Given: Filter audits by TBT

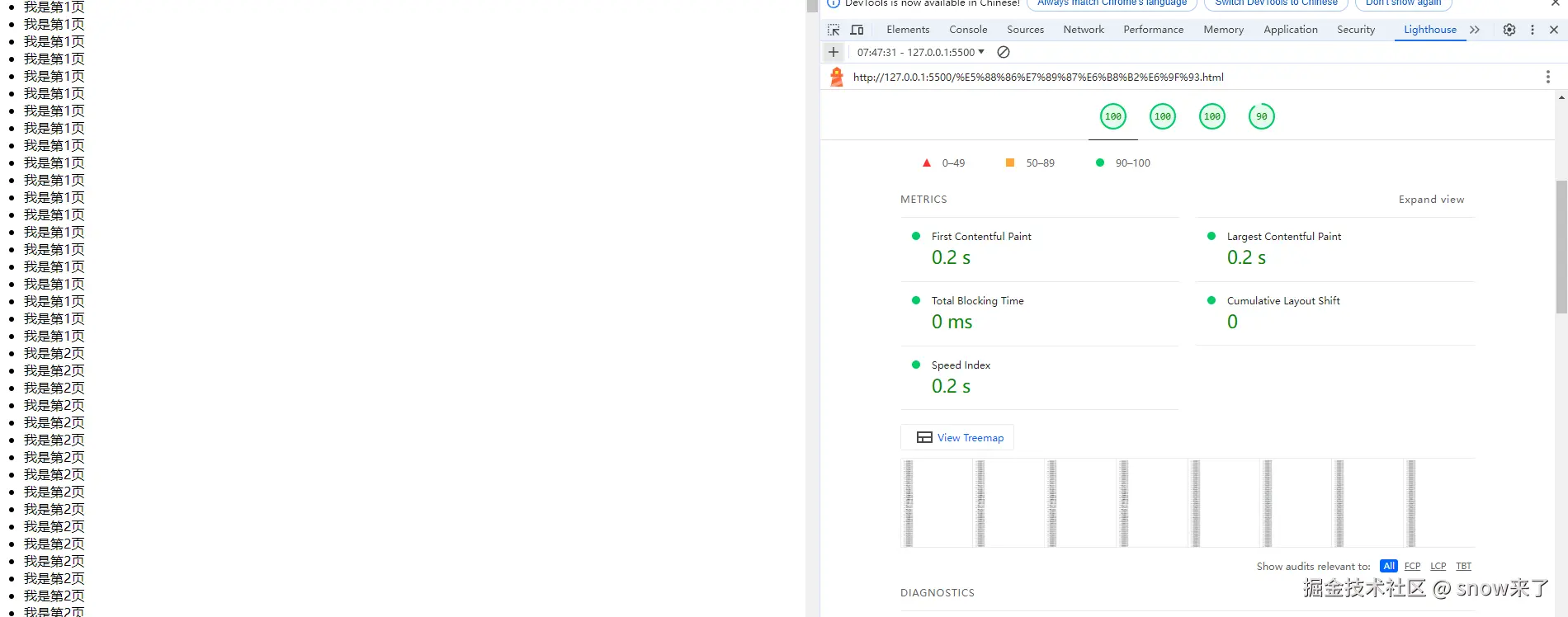Looking at the screenshot, I should 1464,566.
